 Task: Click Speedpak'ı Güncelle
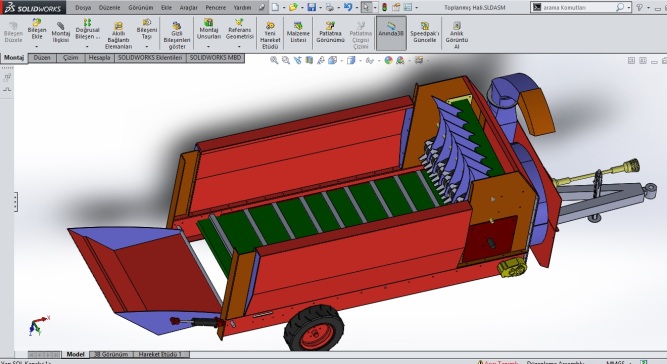pos(425,32)
